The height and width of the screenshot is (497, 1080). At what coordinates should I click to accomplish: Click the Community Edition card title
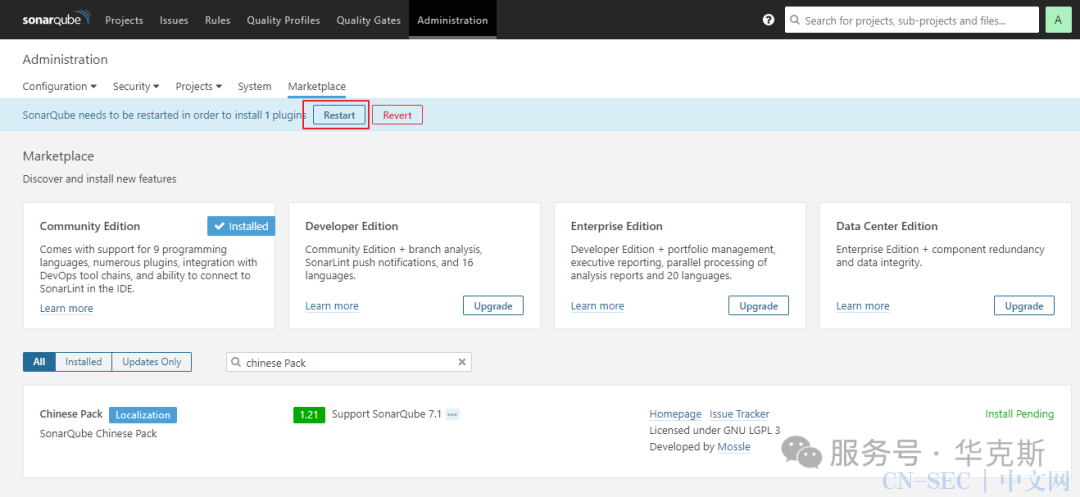point(90,226)
